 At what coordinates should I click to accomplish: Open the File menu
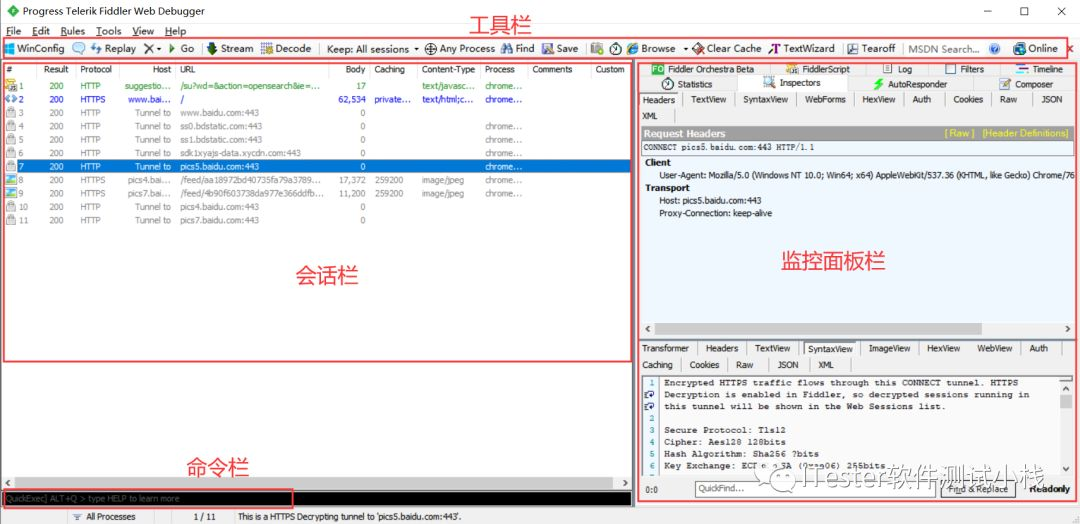click(13, 31)
